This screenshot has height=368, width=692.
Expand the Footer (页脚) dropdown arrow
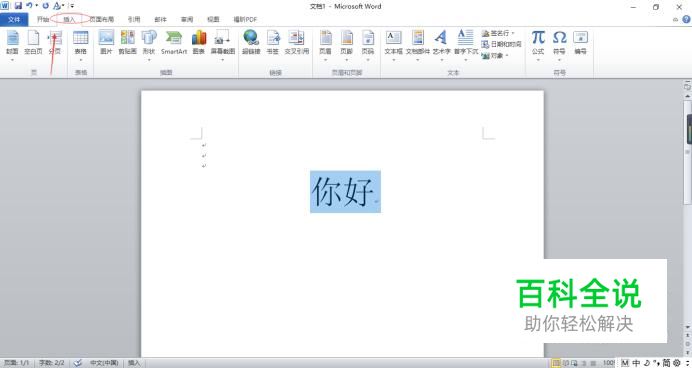(346, 60)
